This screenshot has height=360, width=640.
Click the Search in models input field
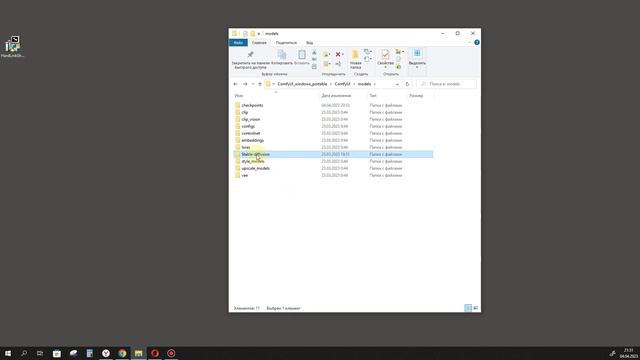pos(447,84)
